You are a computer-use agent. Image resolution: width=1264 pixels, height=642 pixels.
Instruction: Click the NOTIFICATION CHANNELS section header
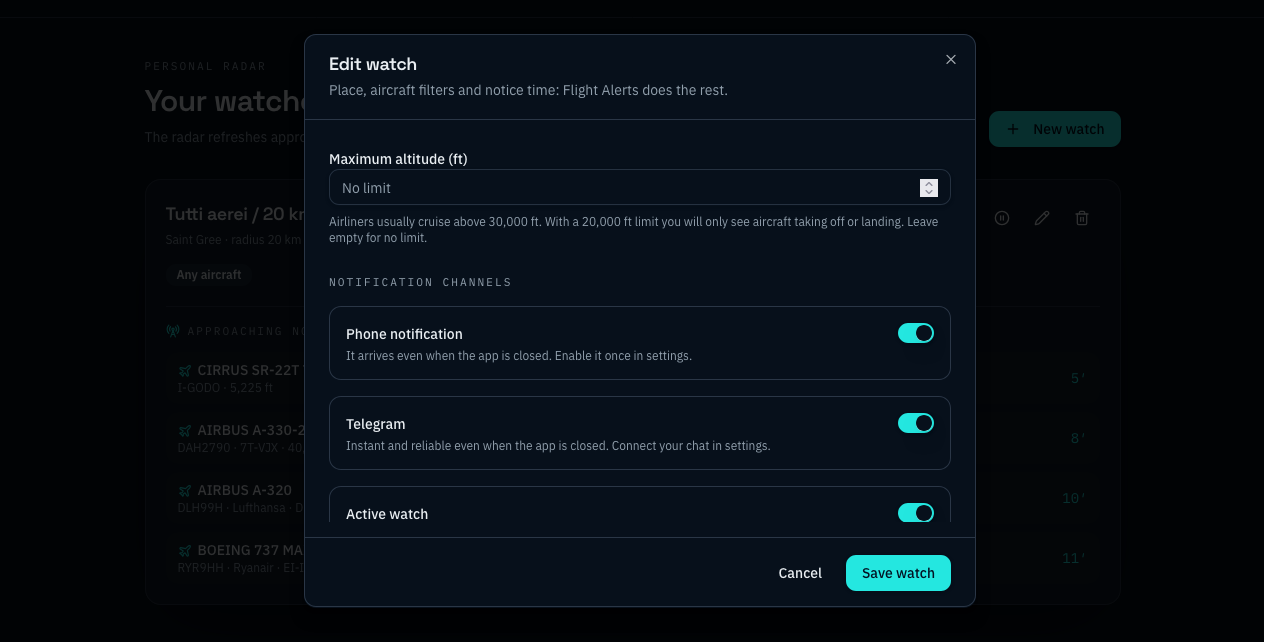tap(420, 282)
